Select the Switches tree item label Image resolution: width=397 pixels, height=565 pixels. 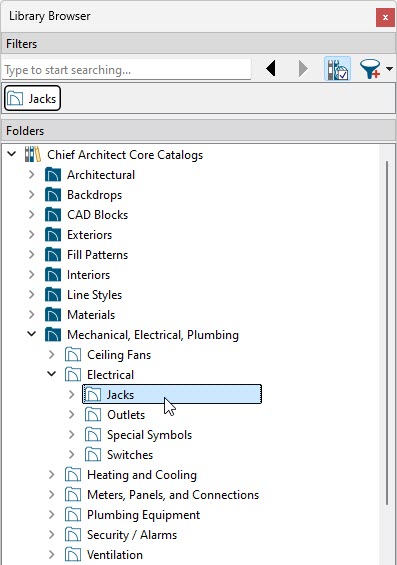point(130,455)
